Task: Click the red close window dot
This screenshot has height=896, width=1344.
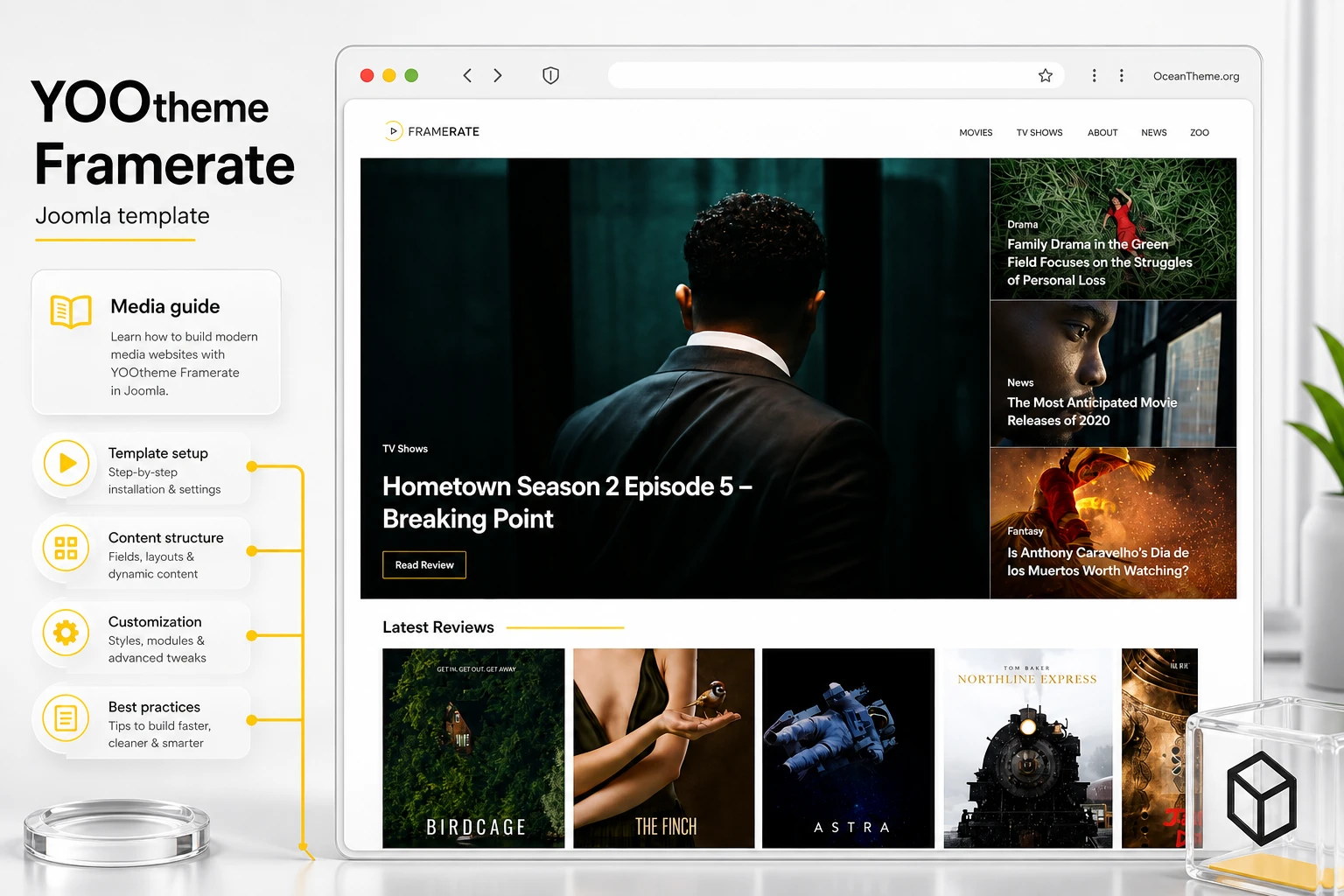Action: click(x=367, y=75)
